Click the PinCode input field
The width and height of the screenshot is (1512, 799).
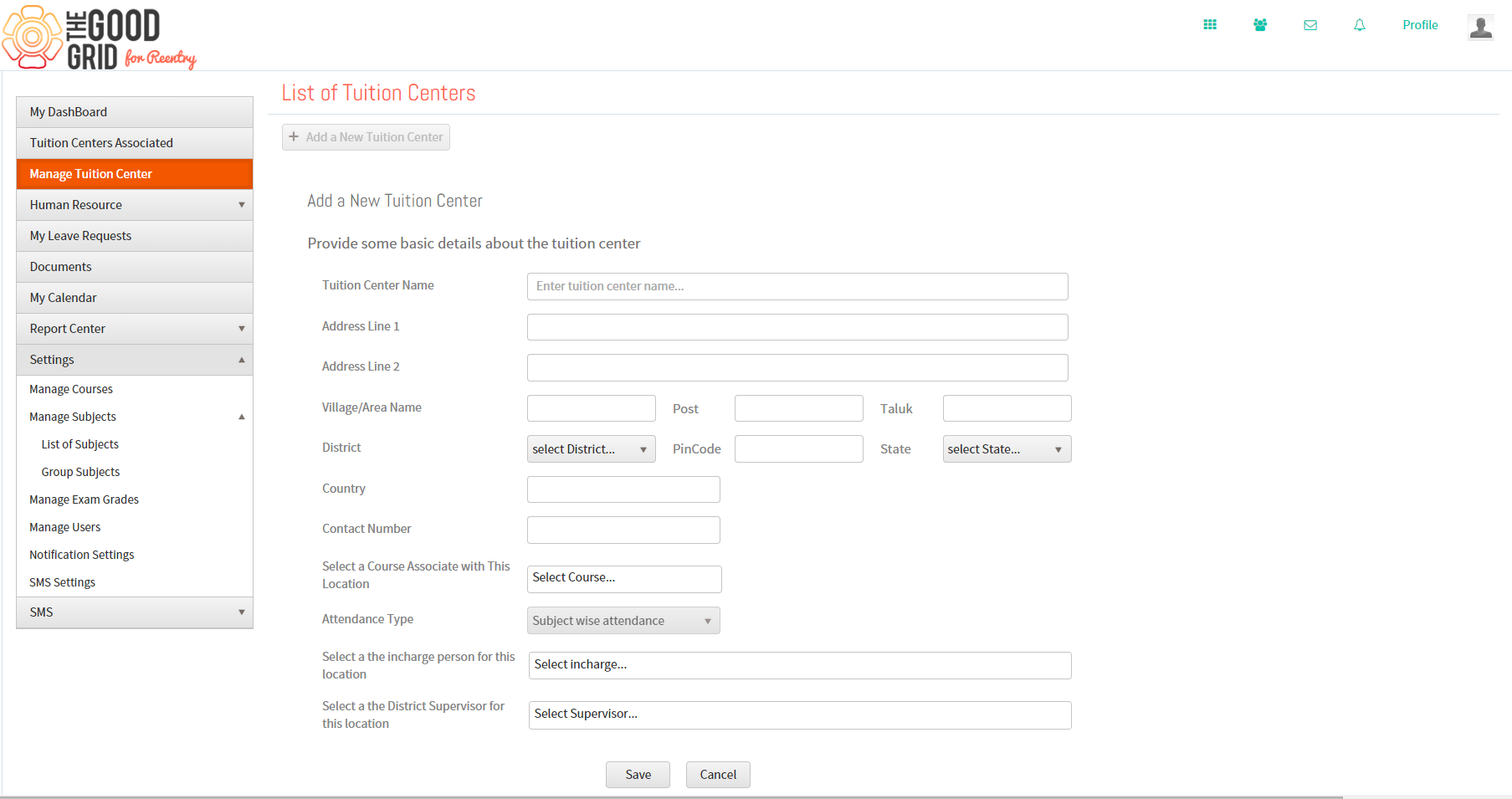(x=799, y=449)
